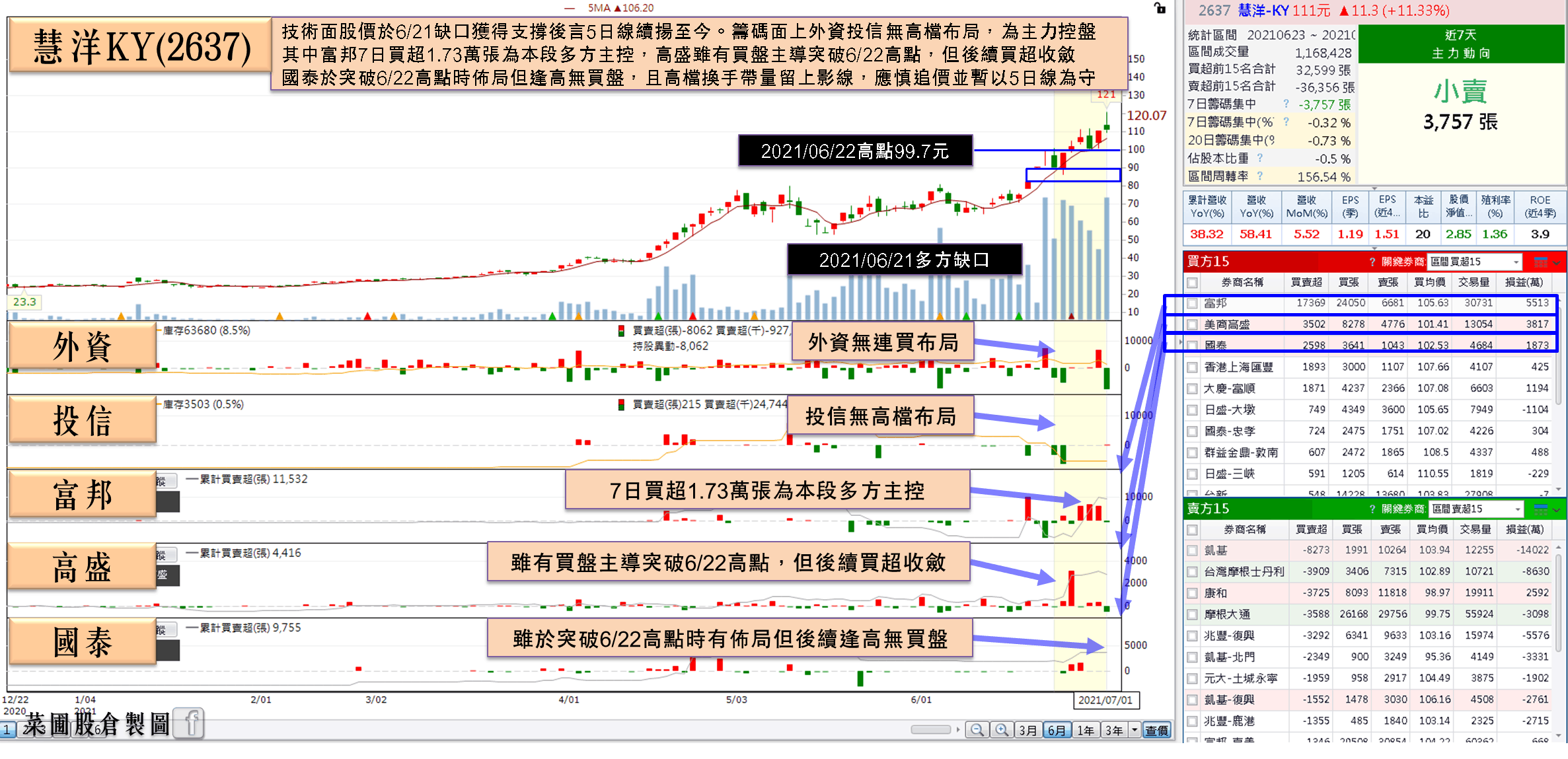The width and height of the screenshot is (1568, 759).
Task: Click the 2637 慧洋-KY stock title link
Action: click(1244, 11)
